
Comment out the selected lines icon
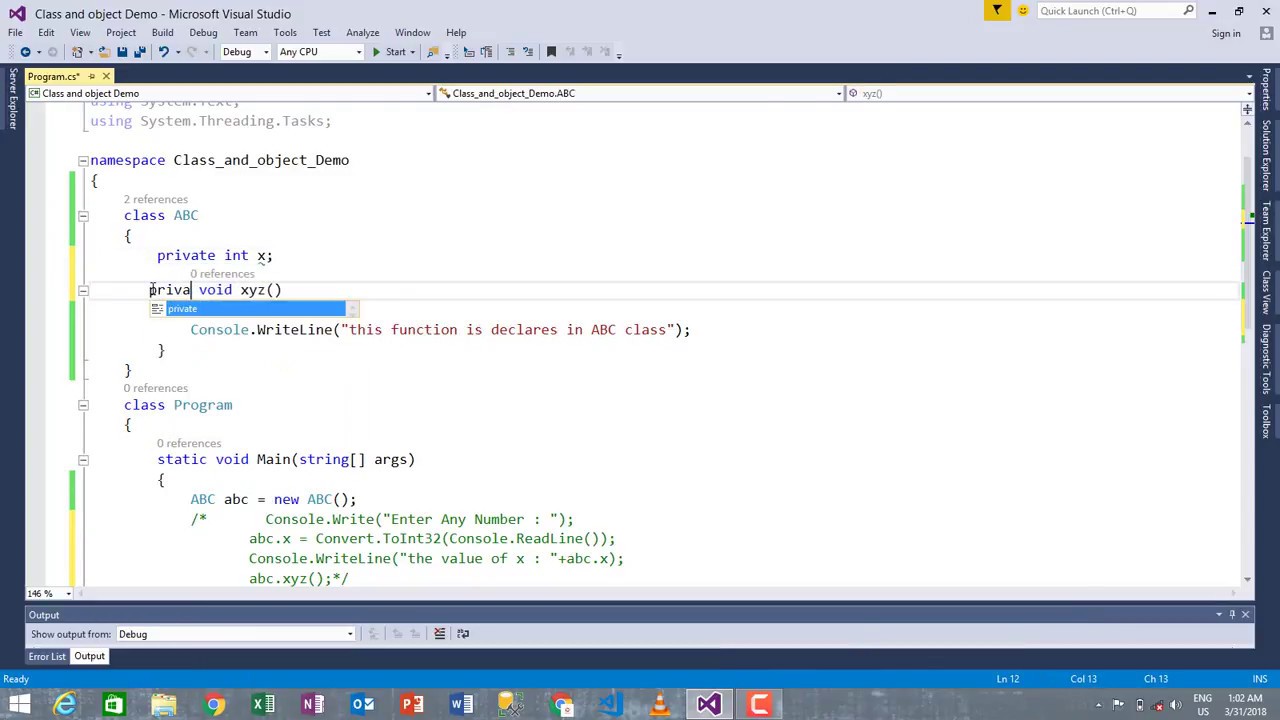tap(510, 52)
